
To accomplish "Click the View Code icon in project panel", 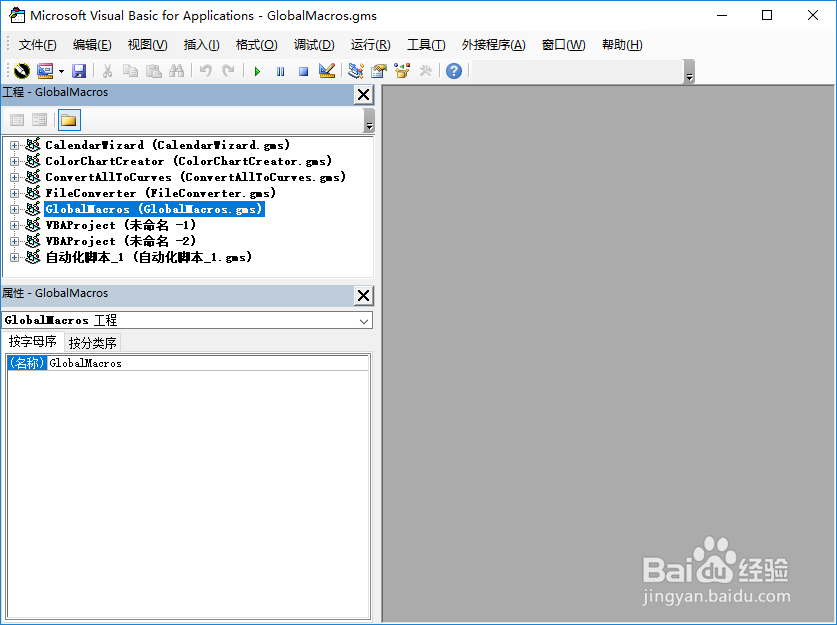I will coord(17,120).
